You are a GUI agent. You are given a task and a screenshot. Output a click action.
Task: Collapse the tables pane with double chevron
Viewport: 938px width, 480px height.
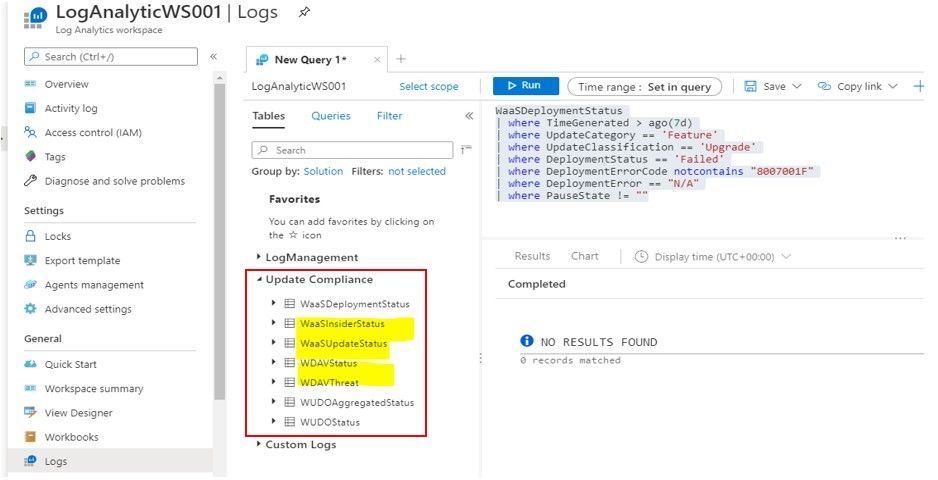click(469, 116)
